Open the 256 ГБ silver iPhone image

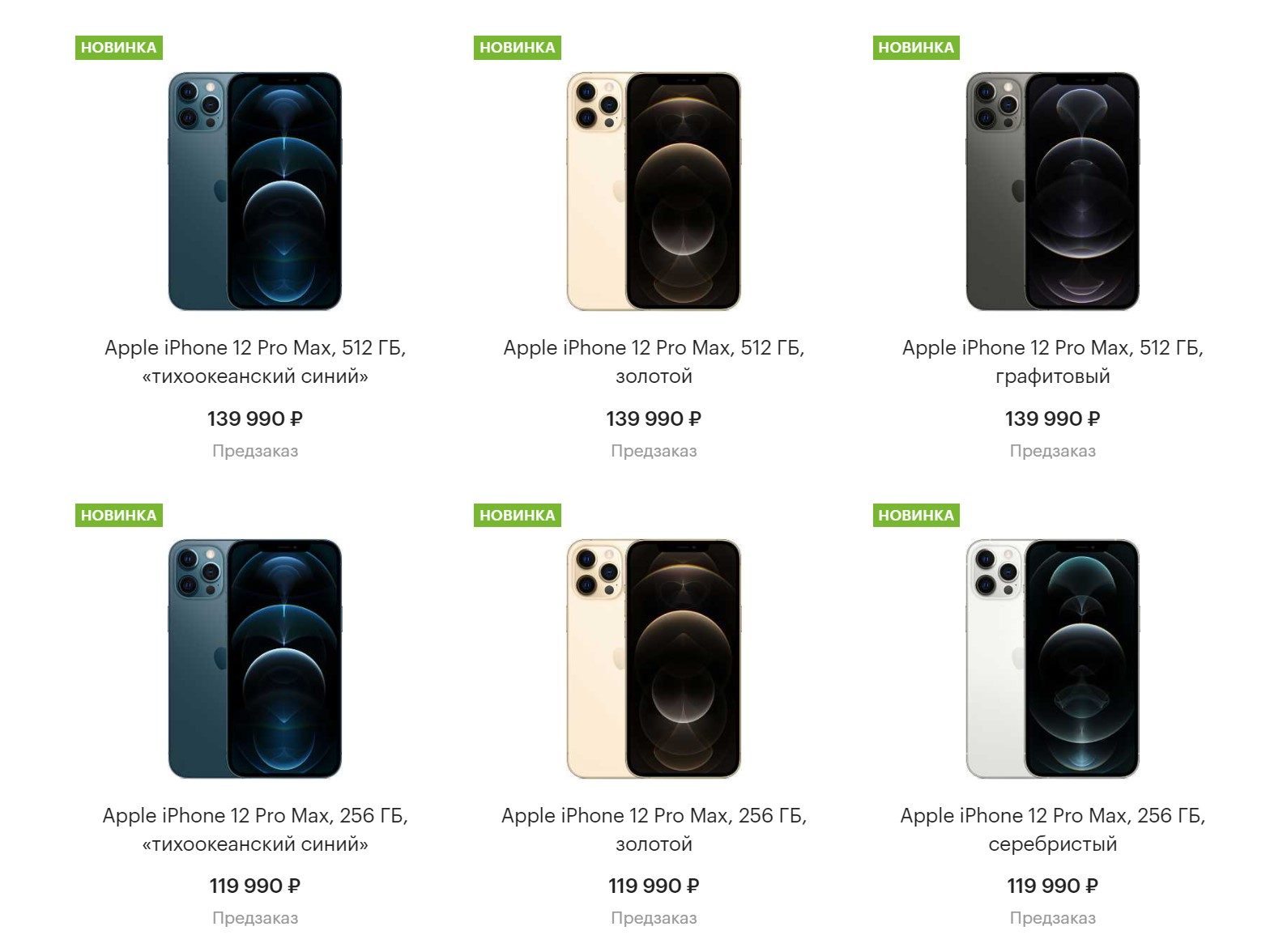coord(1052,659)
